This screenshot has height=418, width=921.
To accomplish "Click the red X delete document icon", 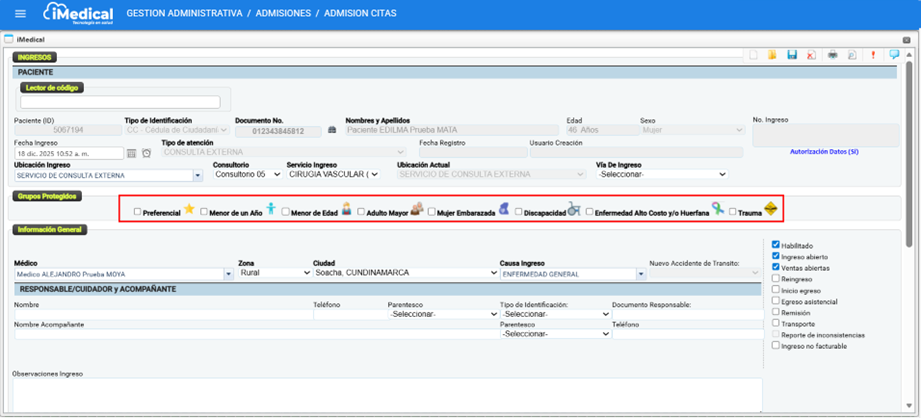I will click(x=810, y=55).
